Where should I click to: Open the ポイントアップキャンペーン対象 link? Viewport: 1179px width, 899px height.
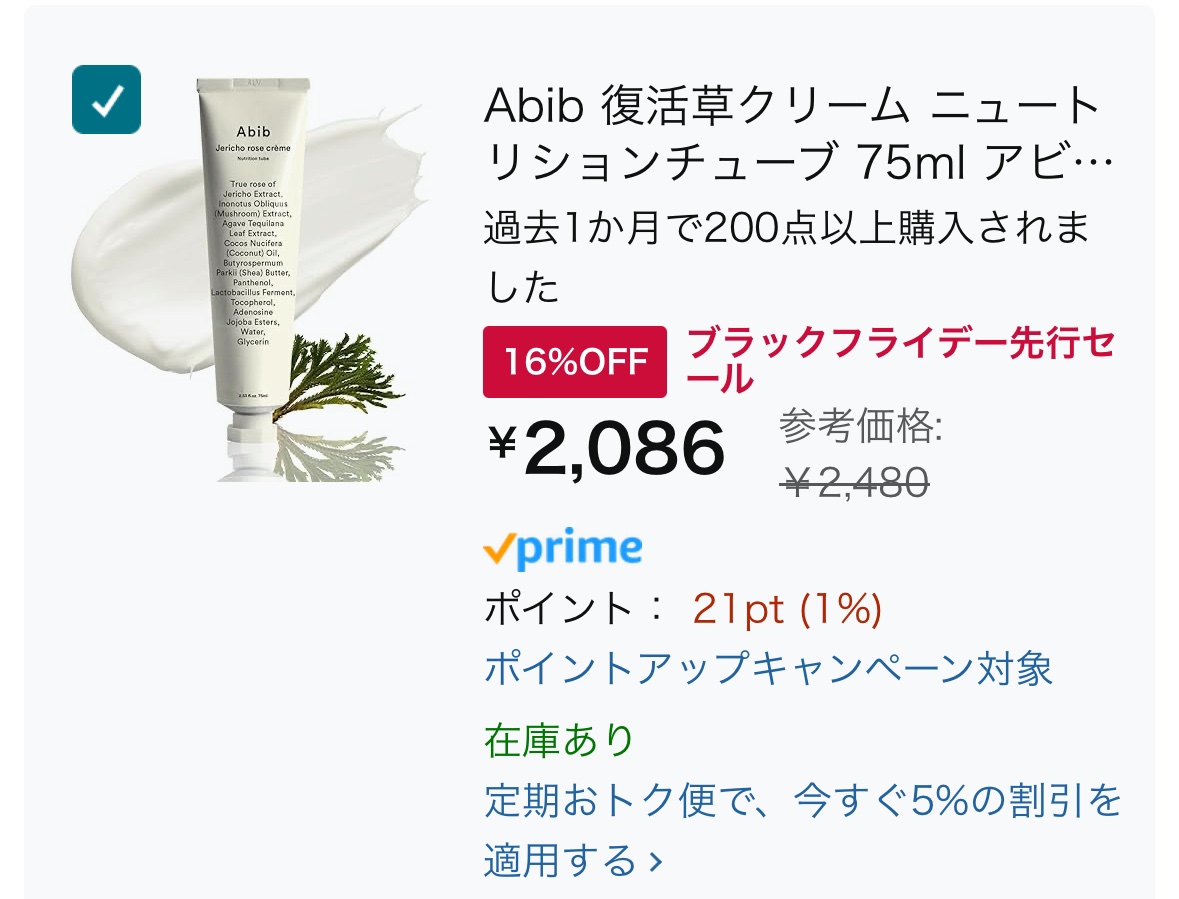(768, 668)
